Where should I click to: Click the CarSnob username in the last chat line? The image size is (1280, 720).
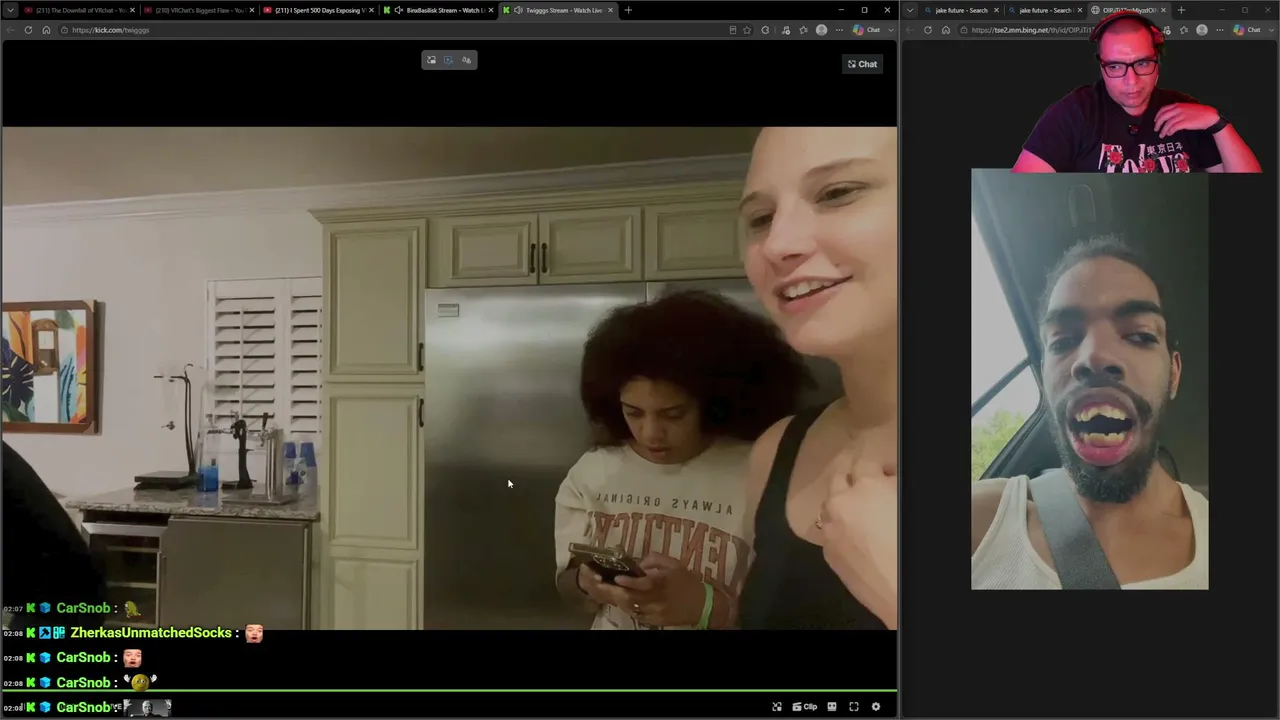(x=83, y=707)
